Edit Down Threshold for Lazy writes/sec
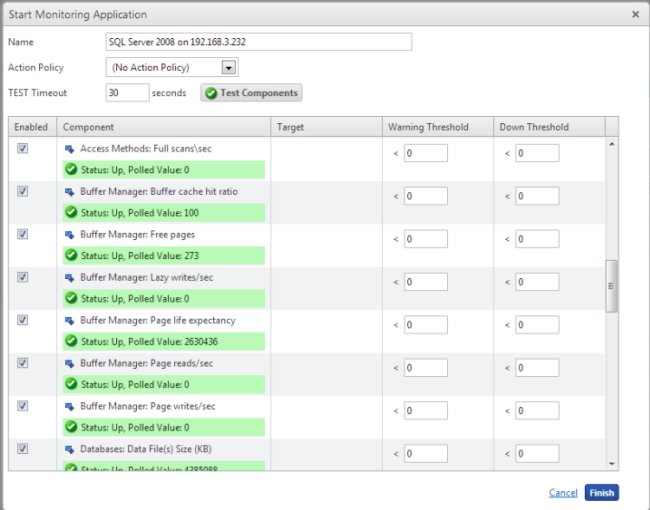 (x=537, y=282)
